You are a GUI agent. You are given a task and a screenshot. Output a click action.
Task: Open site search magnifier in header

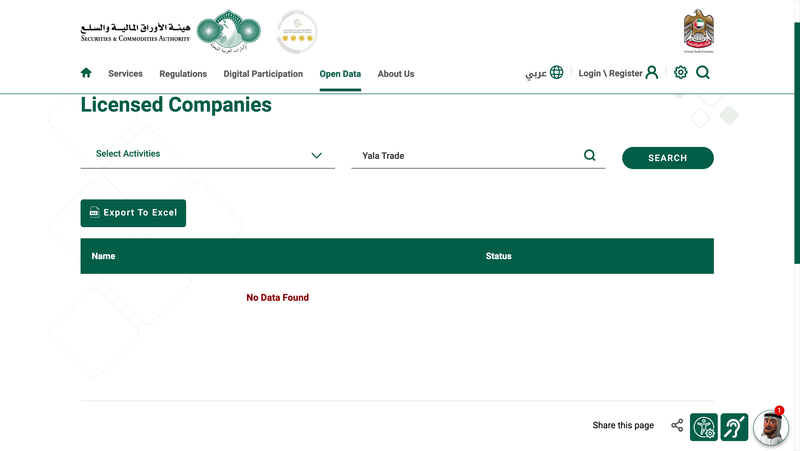coord(703,72)
